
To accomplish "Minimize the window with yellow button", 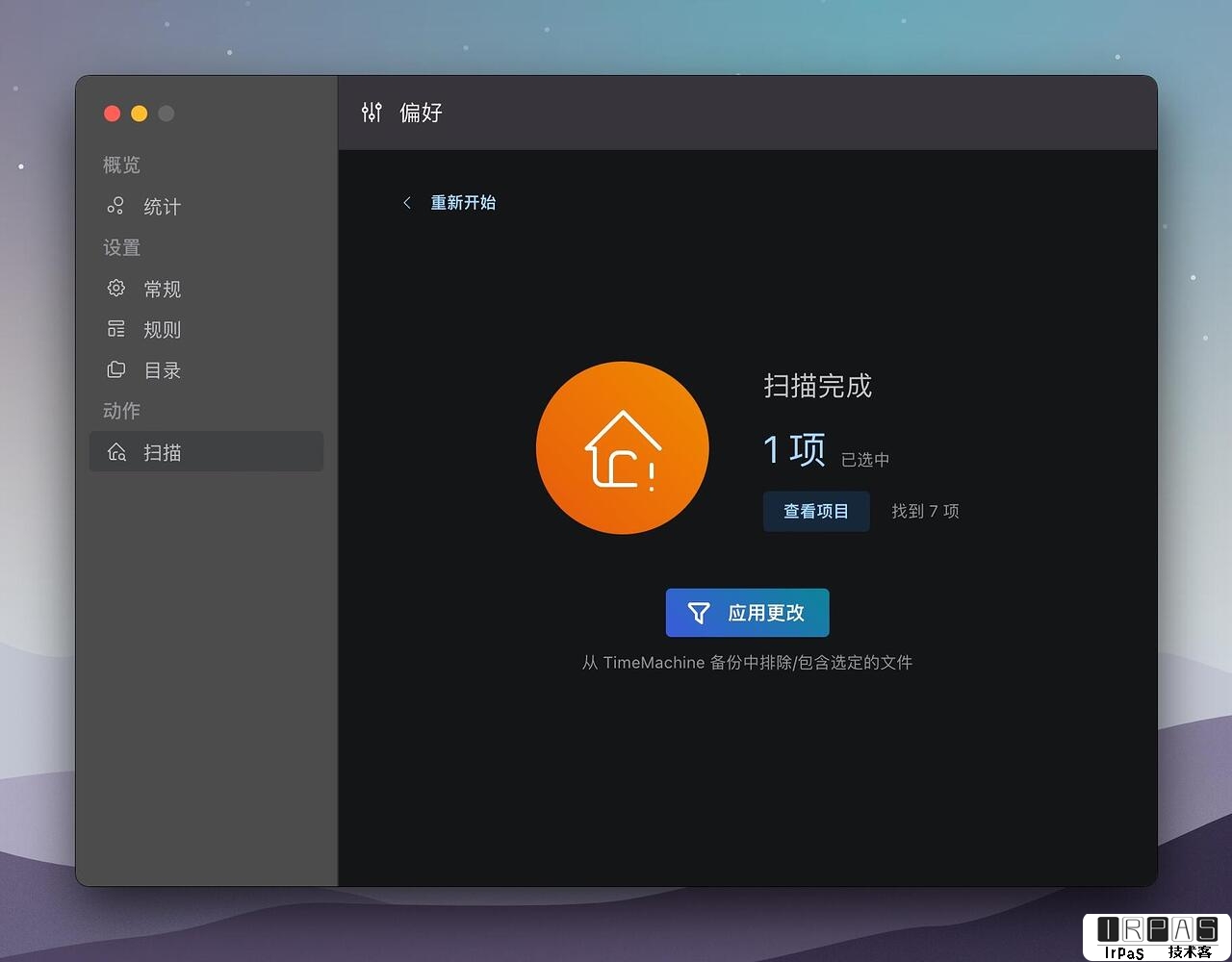I will [140, 114].
